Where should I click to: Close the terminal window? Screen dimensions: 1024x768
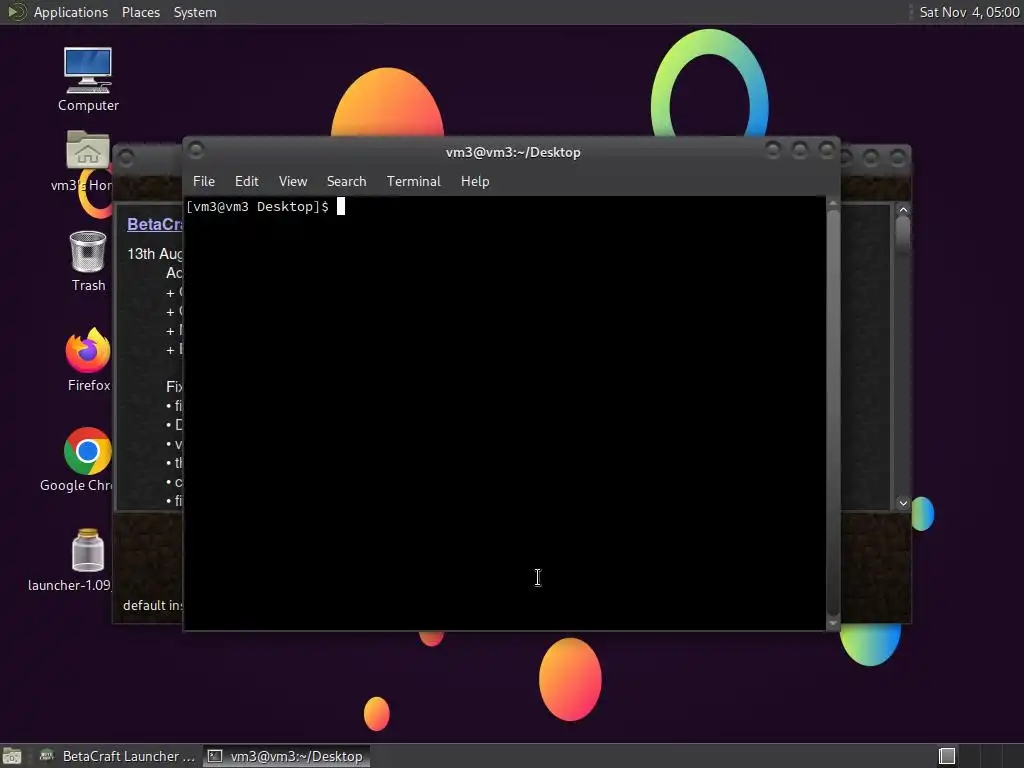(x=826, y=150)
